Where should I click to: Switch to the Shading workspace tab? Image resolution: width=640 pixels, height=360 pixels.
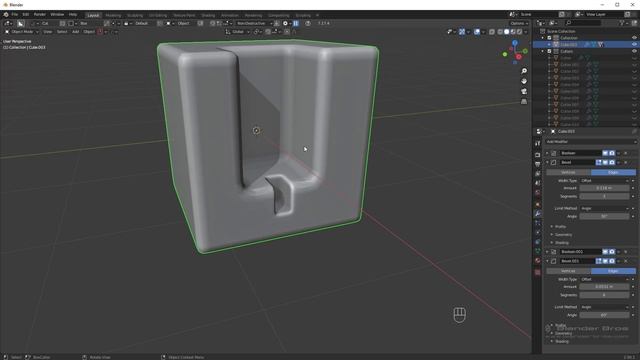coord(208,15)
